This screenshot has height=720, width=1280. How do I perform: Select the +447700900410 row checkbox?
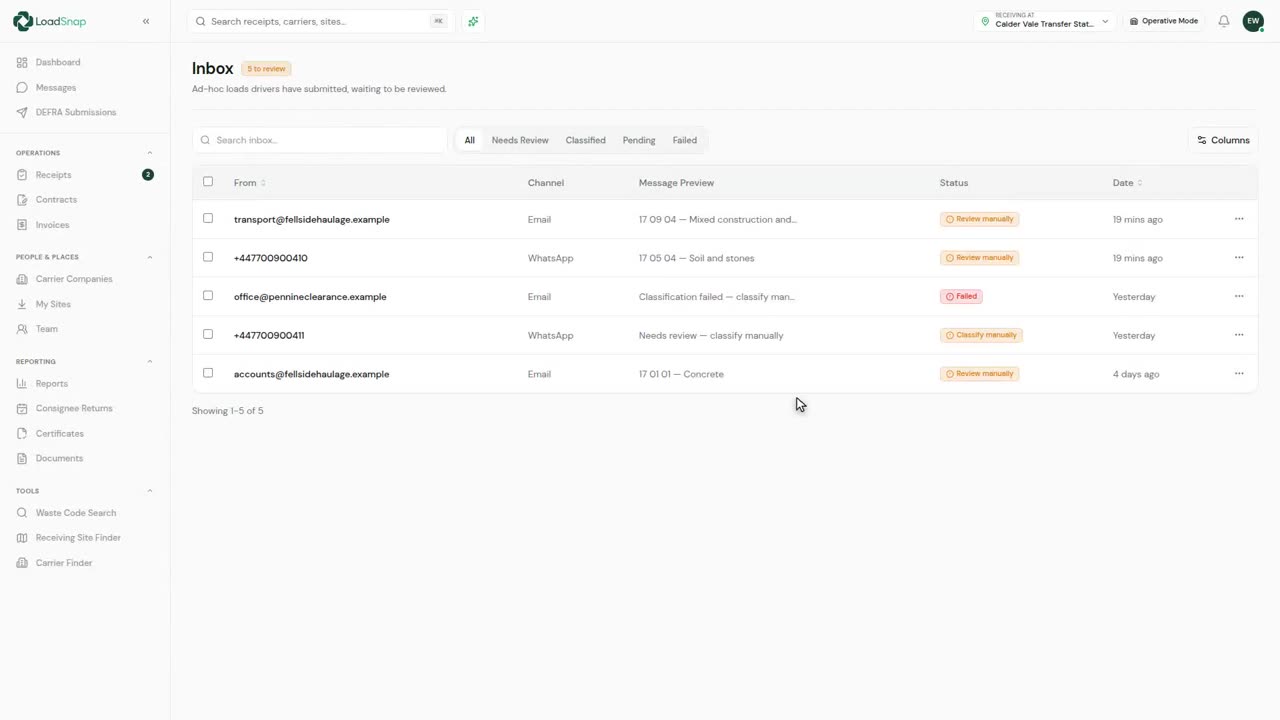coord(208,257)
